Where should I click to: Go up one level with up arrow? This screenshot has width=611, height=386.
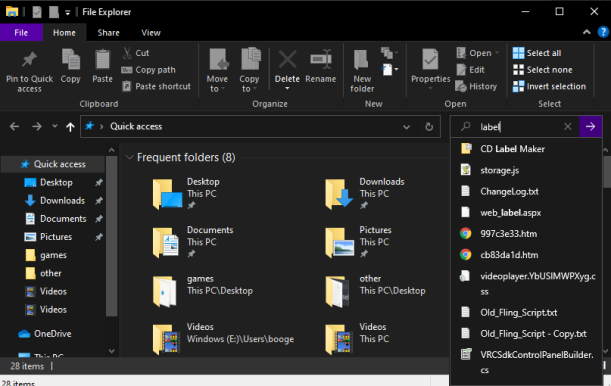point(70,127)
